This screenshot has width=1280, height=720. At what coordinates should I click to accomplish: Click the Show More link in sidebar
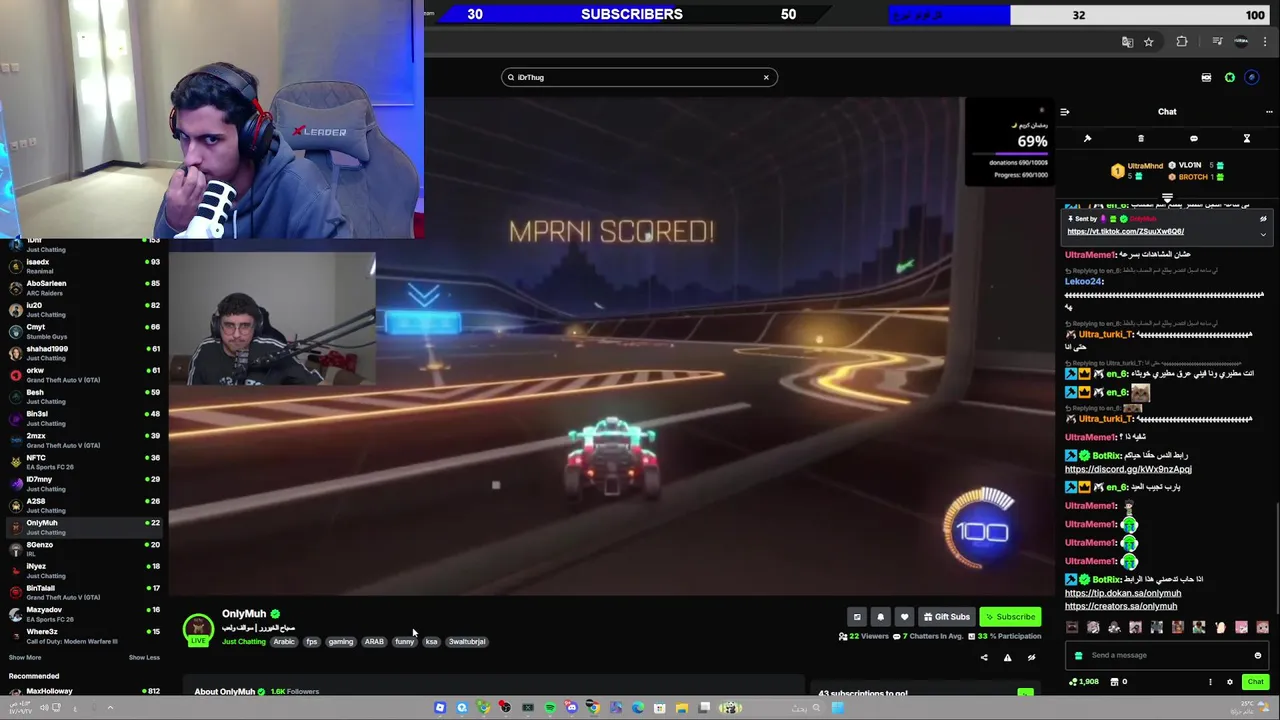tap(25, 657)
